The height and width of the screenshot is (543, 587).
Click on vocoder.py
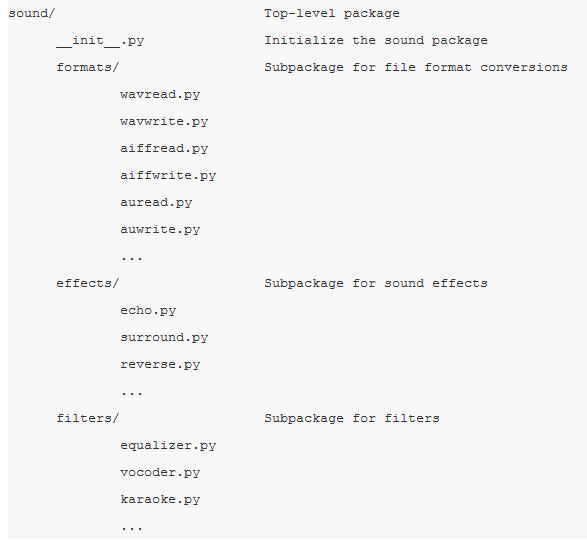pos(160,472)
